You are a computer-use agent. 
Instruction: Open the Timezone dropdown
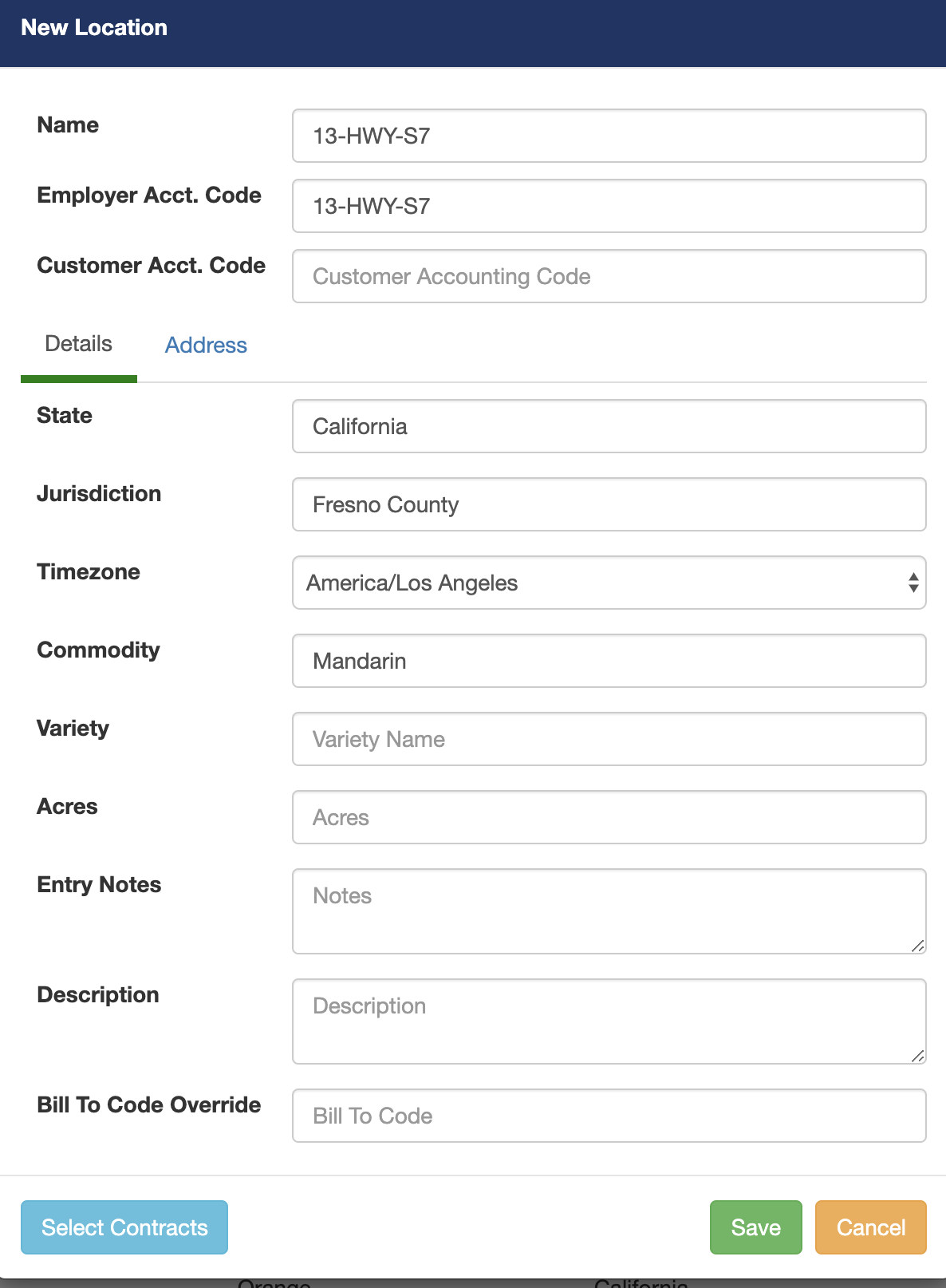pos(609,583)
